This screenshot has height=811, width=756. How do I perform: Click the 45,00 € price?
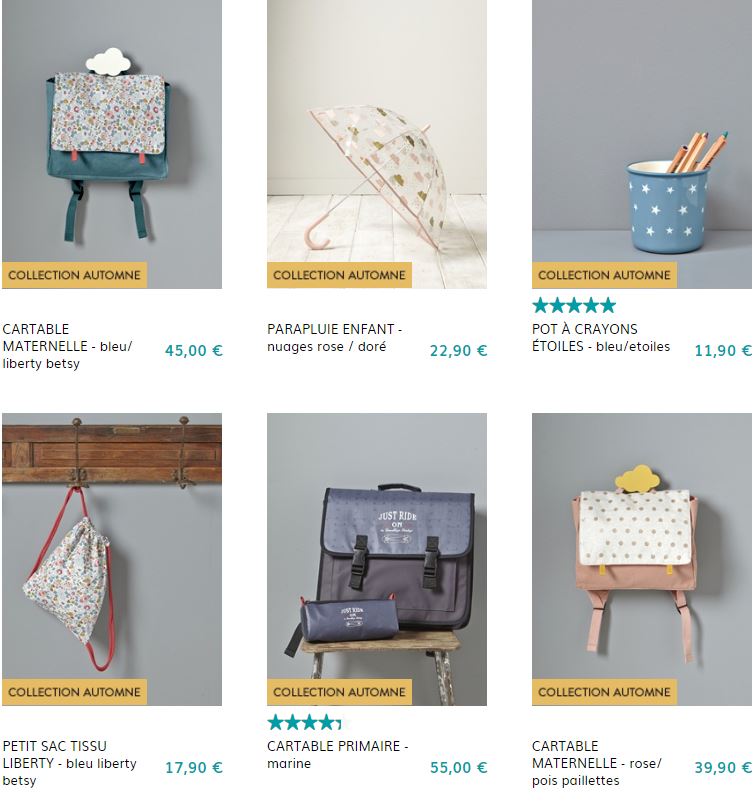click(x=193, y=350)
